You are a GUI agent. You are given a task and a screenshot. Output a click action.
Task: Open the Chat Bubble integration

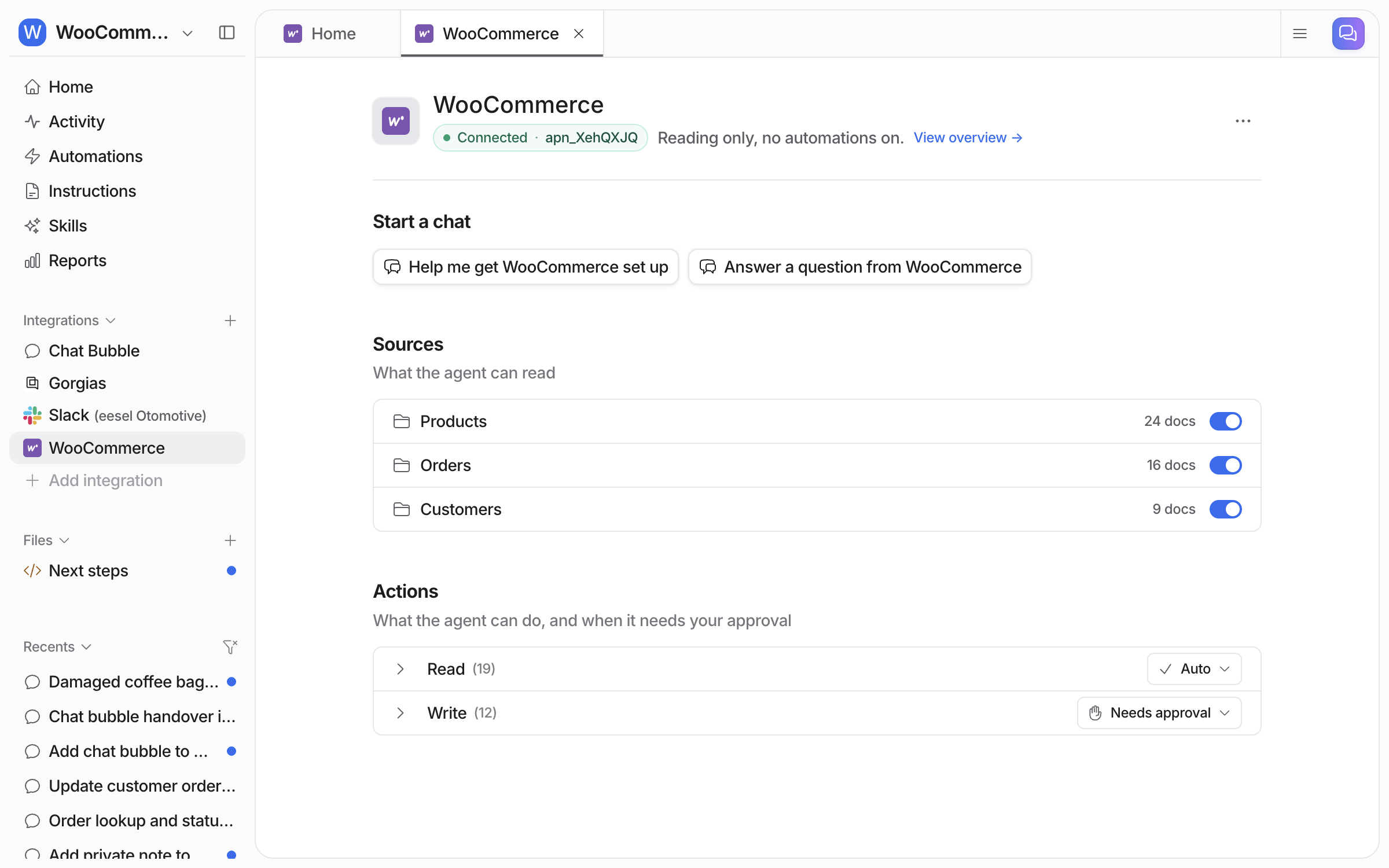pos(127,351)
